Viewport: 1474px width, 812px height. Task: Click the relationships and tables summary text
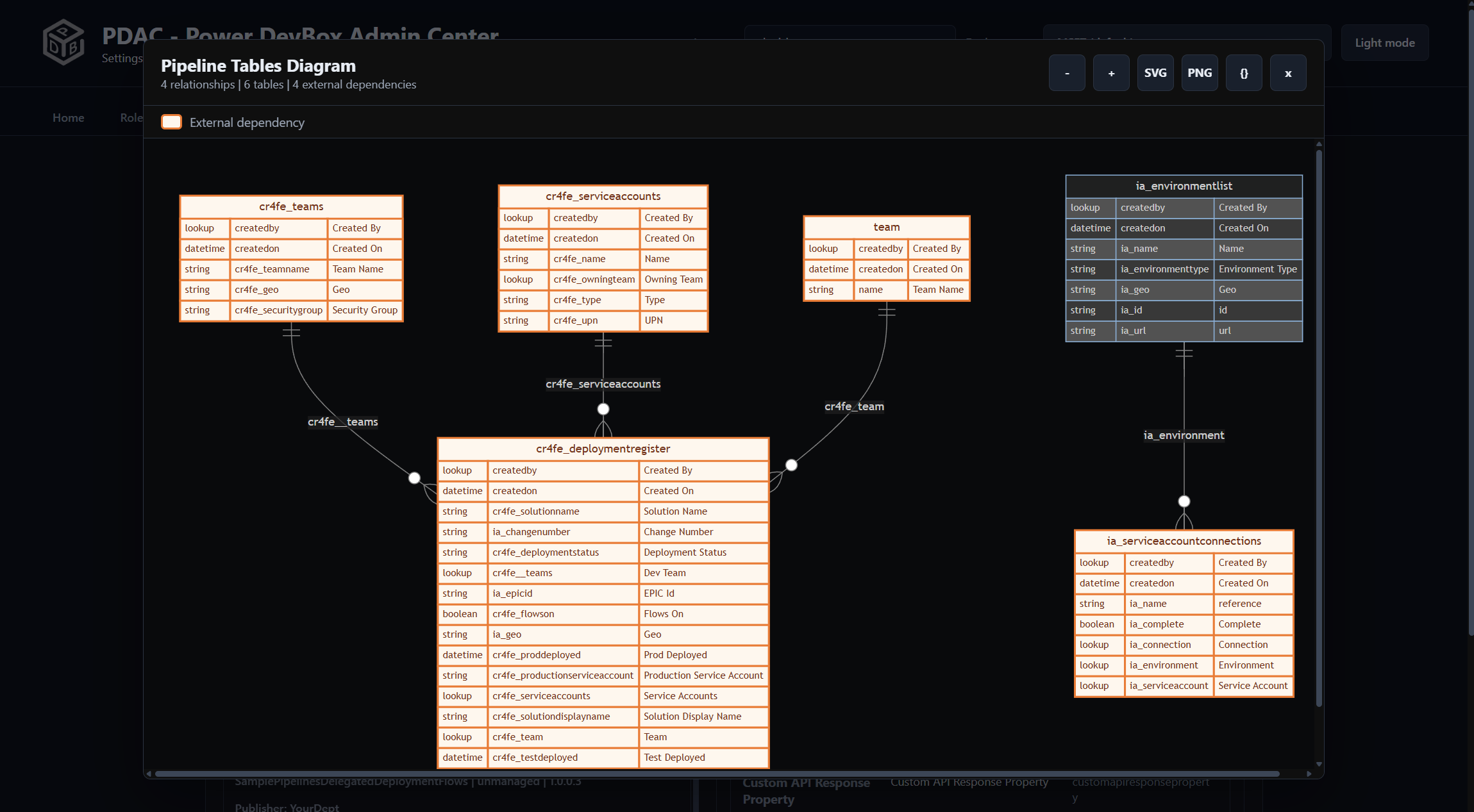[x=289, y=85]
